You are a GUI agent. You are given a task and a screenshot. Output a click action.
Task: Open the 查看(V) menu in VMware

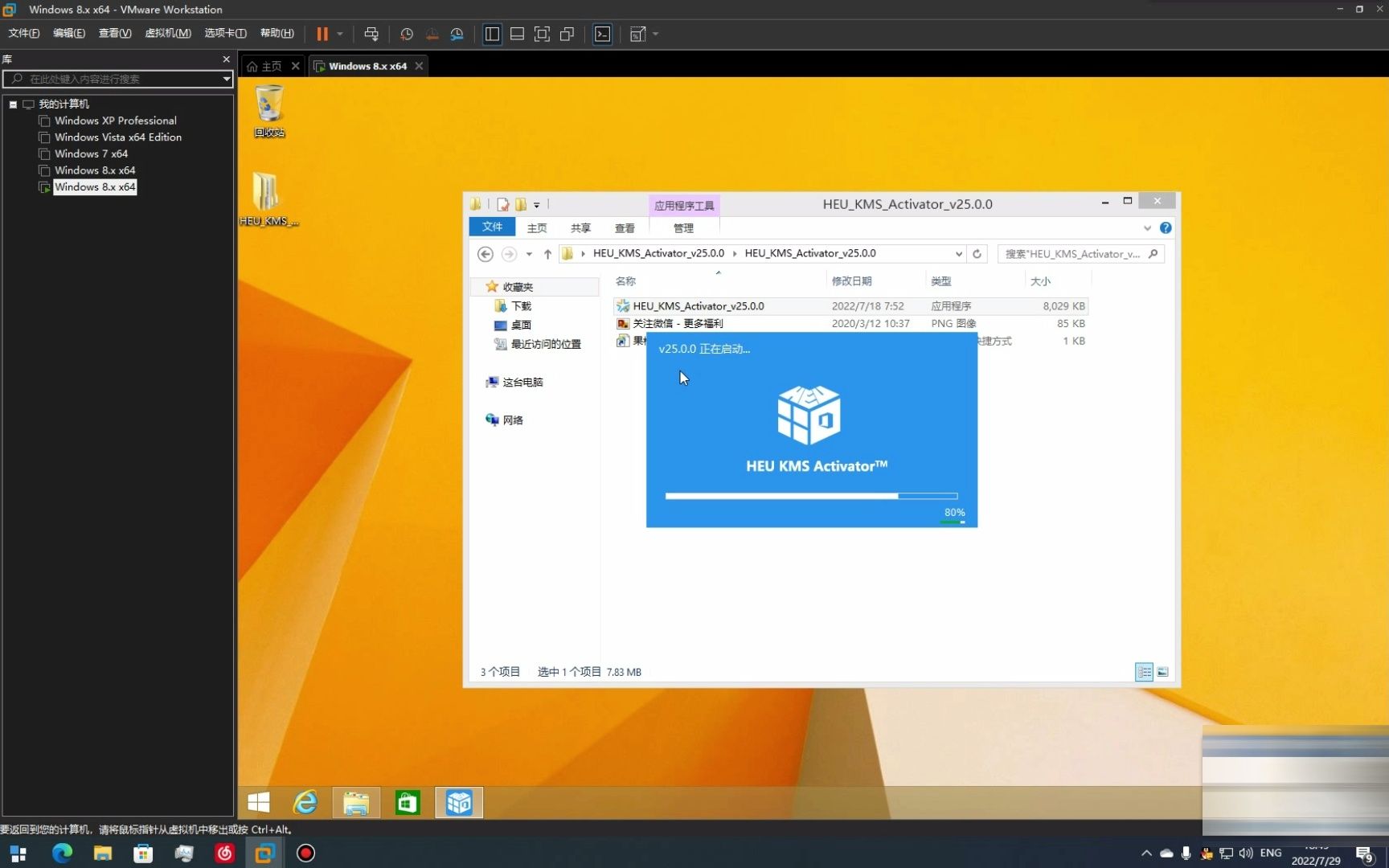[x=115, y=33]
